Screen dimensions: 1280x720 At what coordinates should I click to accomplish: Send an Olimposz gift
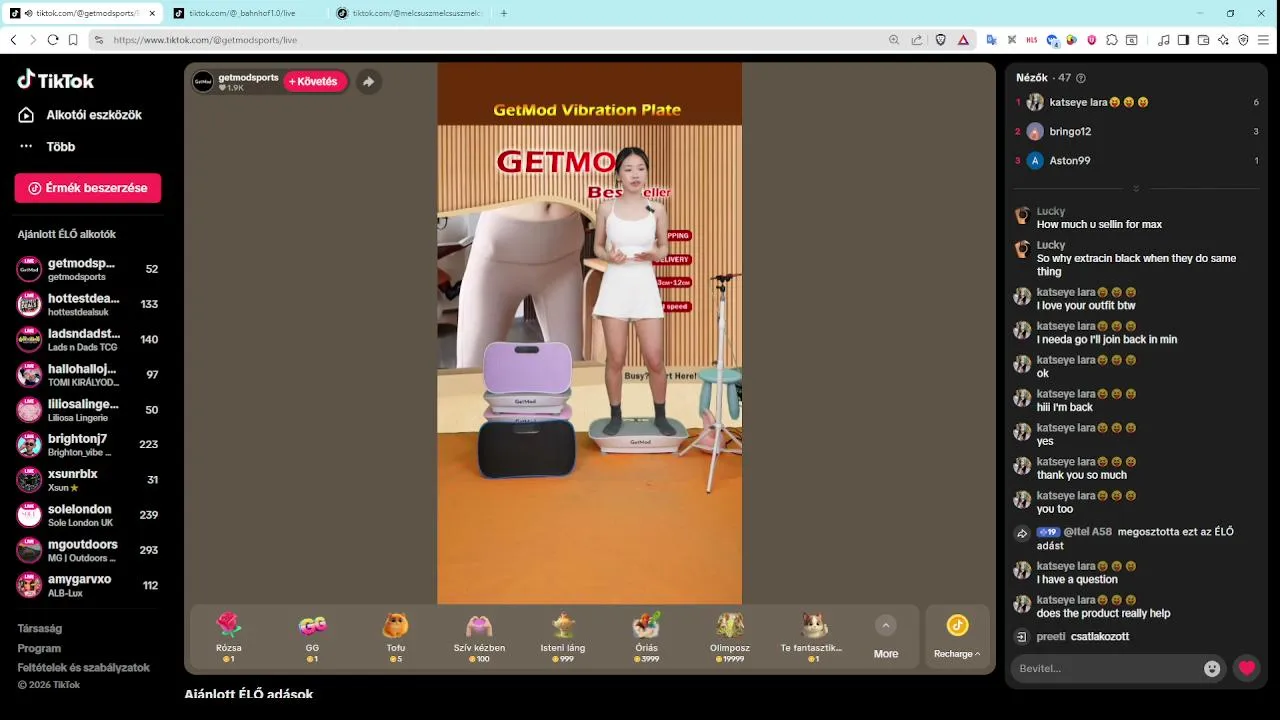click(729, 637)
